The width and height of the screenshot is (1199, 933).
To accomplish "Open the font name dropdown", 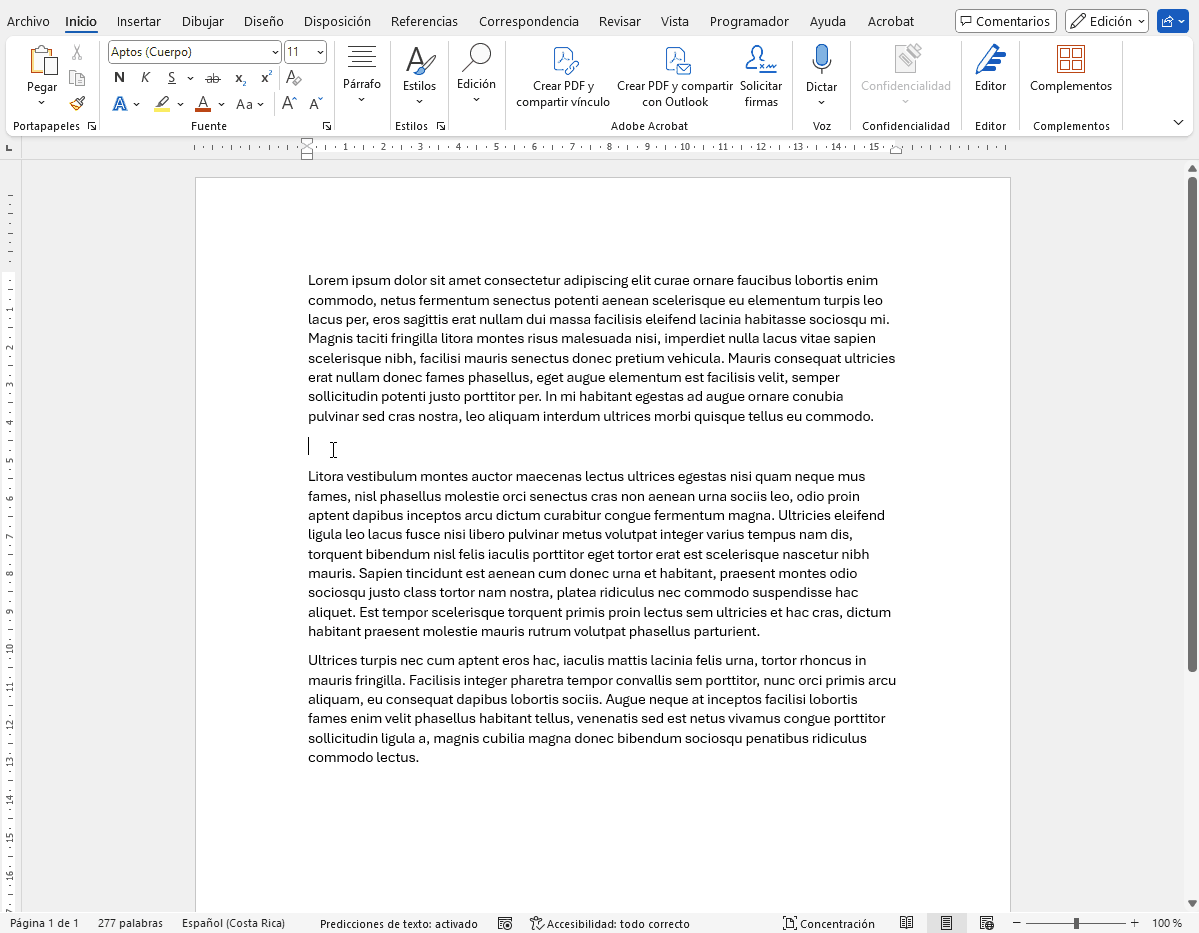I will (275, 52).
